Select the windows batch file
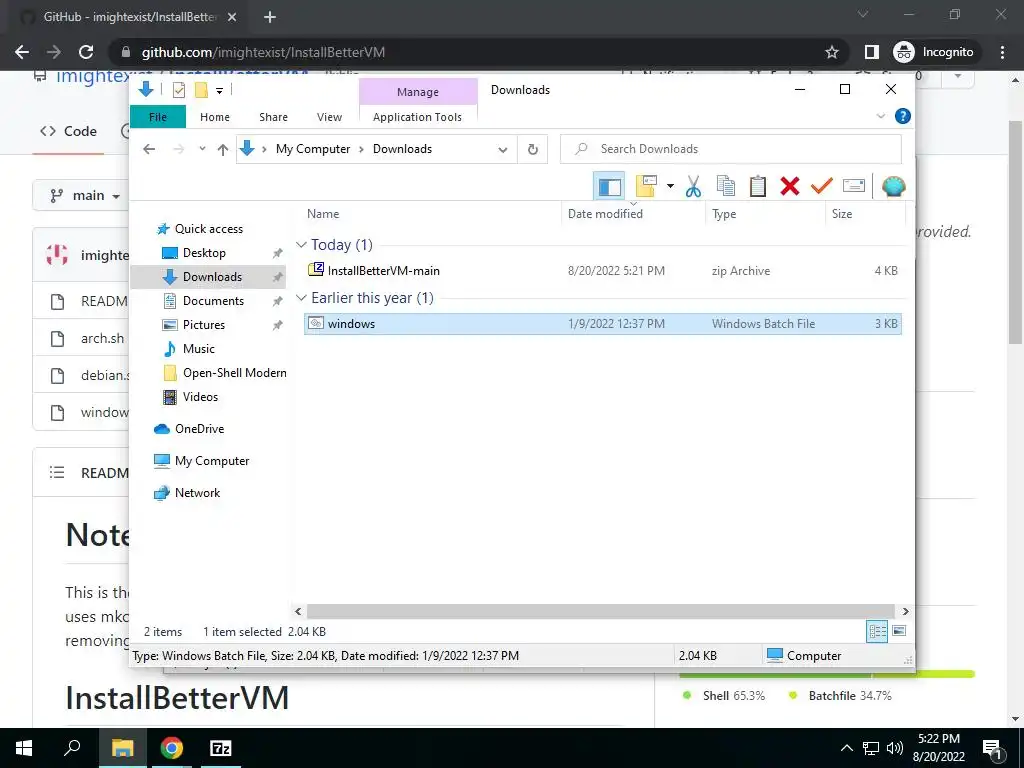The width and height of the screenshot is (1024, 768). click(603, 324)
